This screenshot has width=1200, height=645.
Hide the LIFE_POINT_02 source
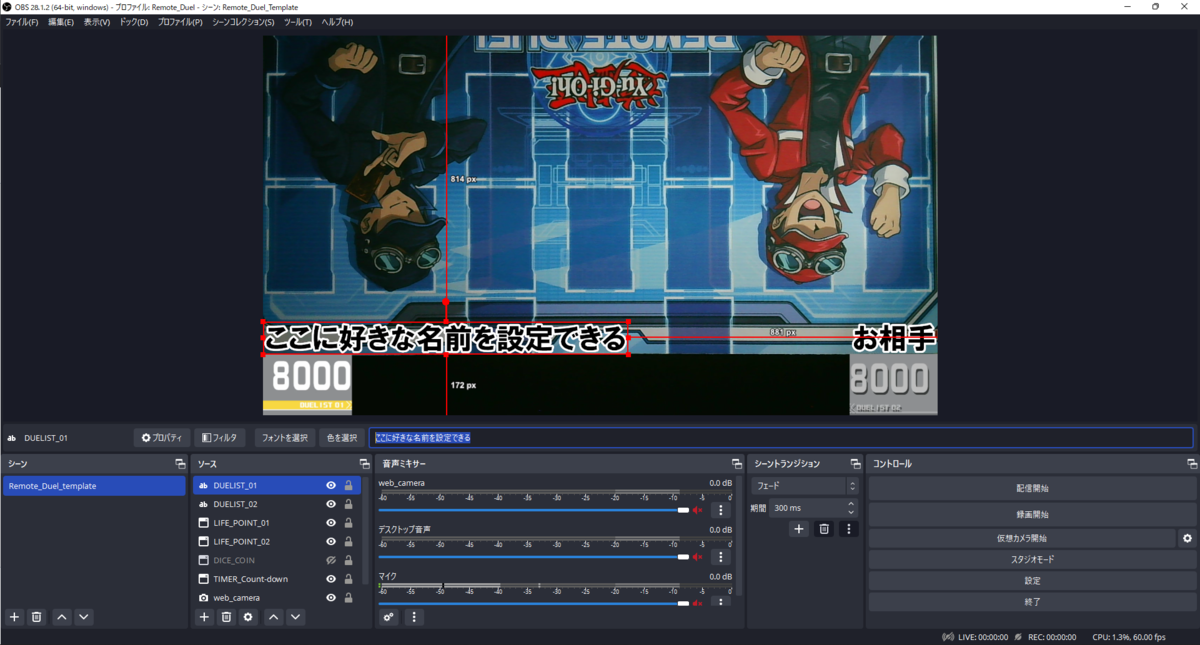331,542
